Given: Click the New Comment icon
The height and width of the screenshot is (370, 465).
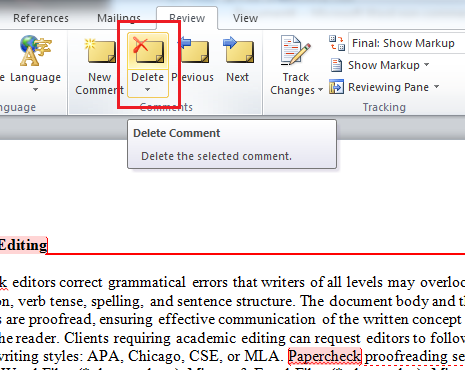Looking at the screenshot, I should (100, 50).
